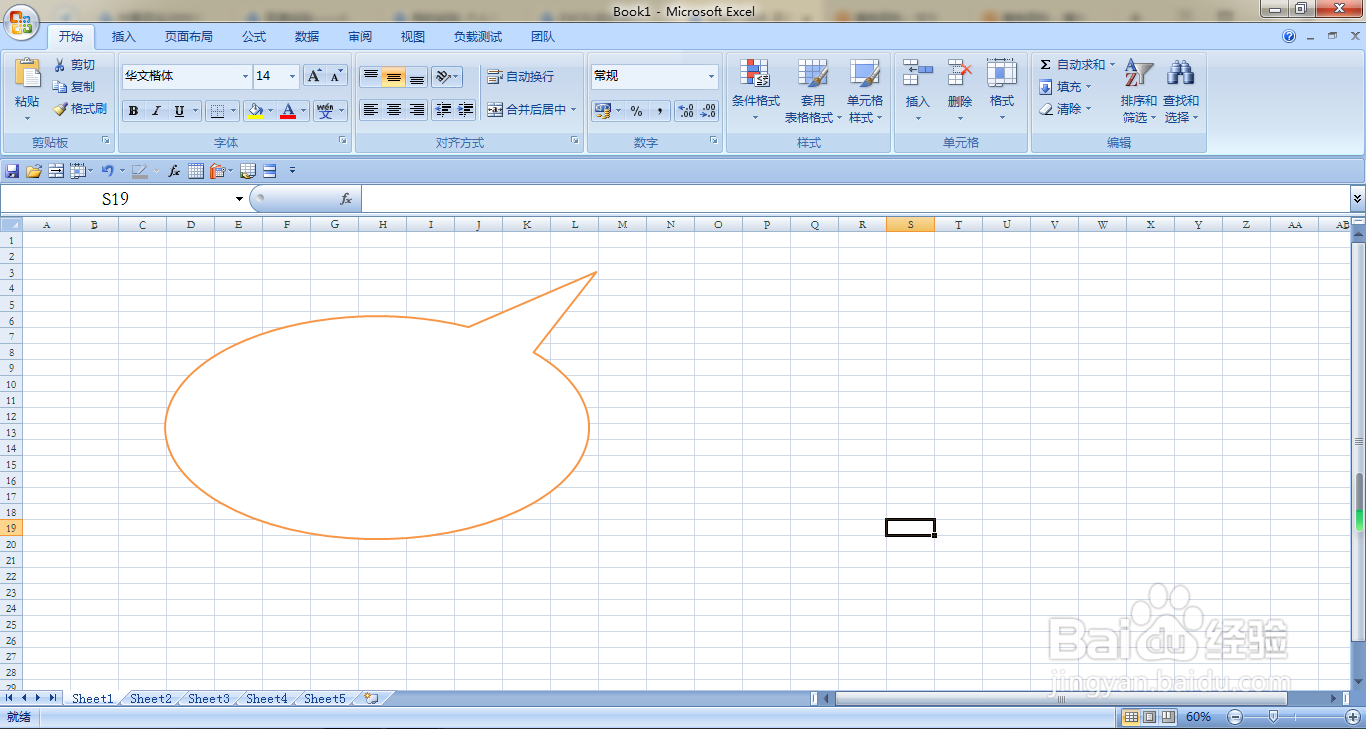Apply percent style (%)
1366x729 pixels.
636,111
